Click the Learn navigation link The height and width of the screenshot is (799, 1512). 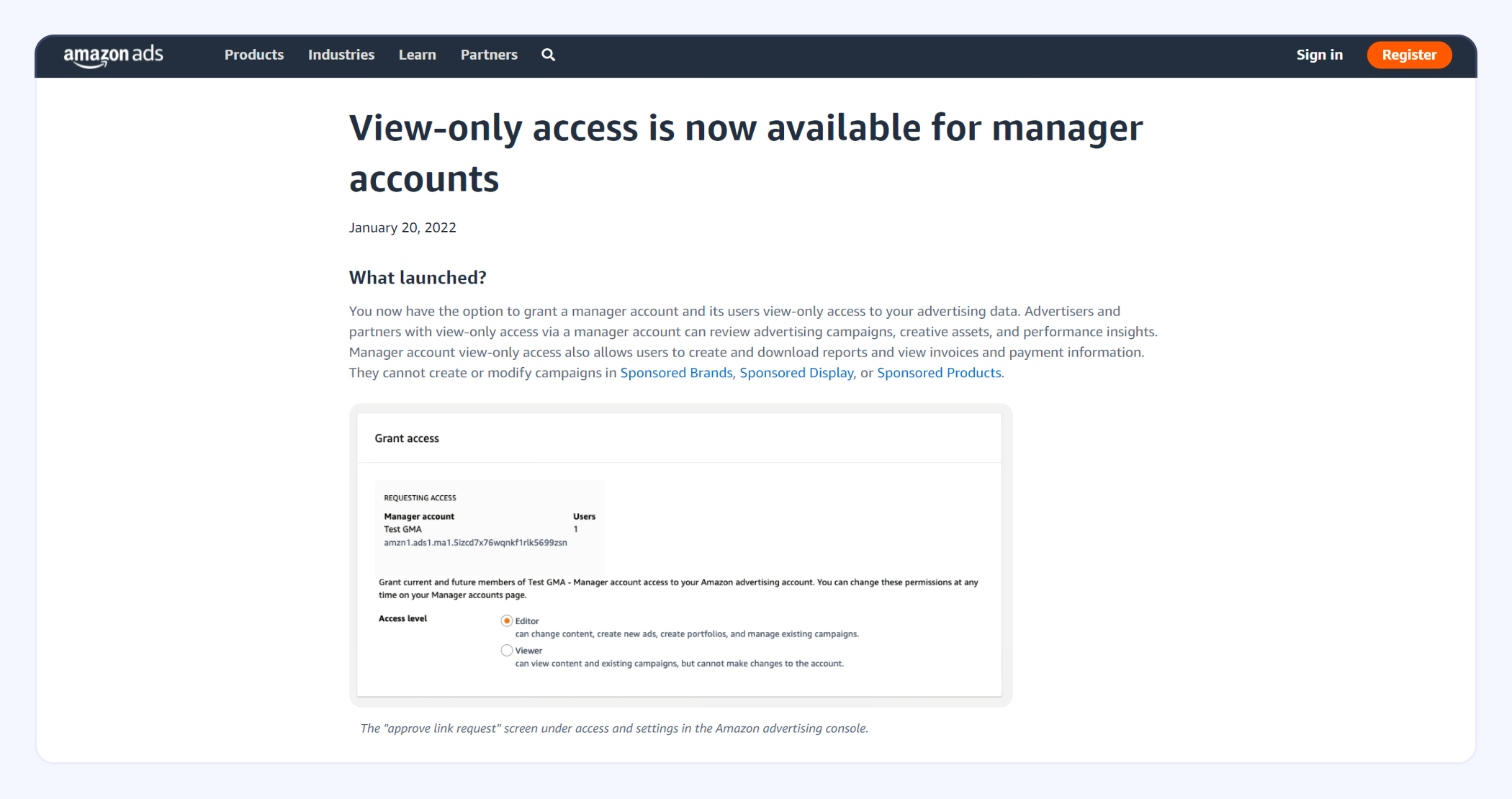(417, 55)
